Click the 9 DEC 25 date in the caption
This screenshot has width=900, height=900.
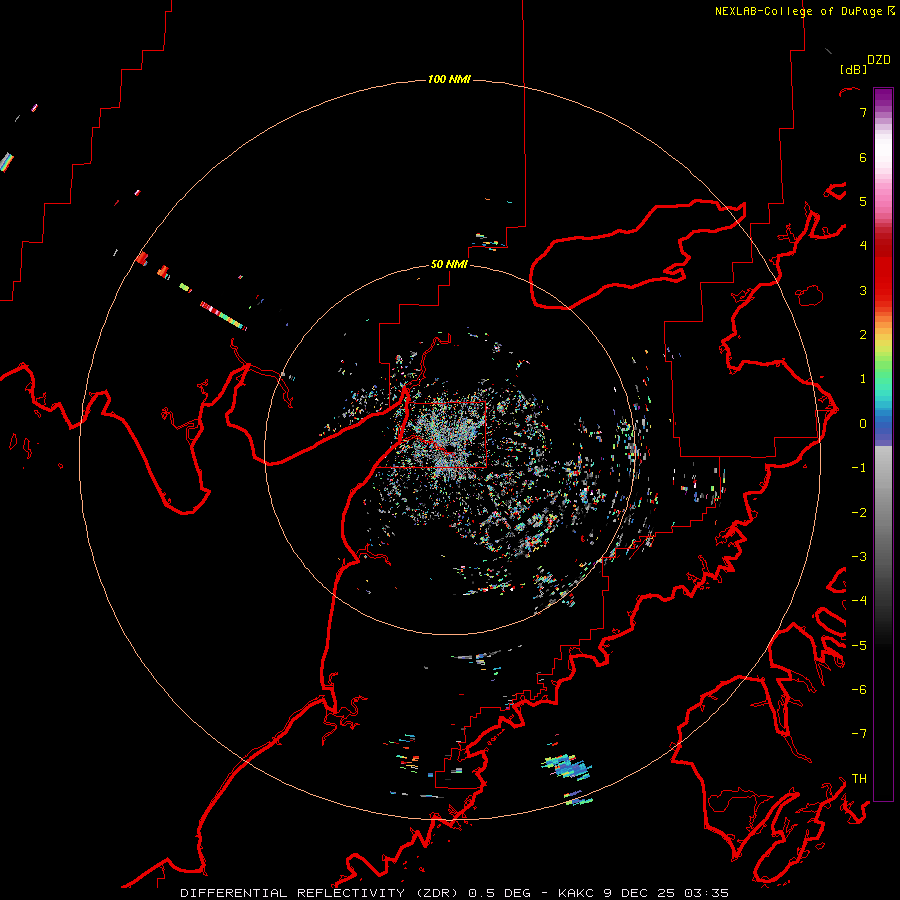coord(640,893)
